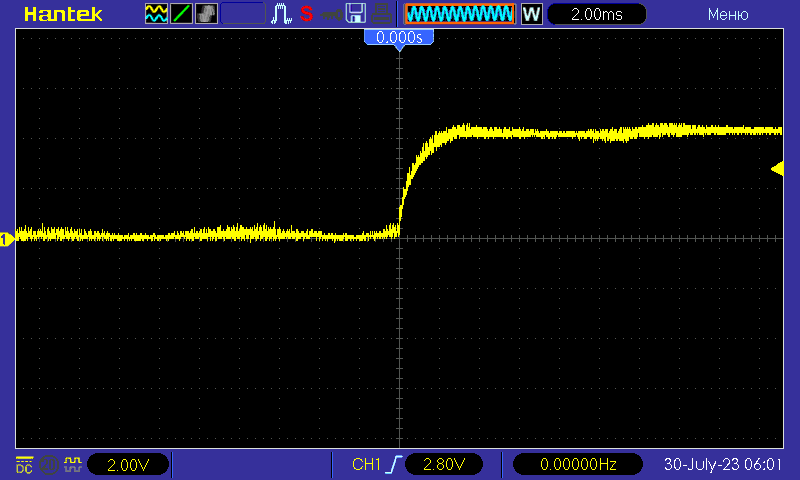Click the pulse acquisition mode icon

[x=281, y=14]
